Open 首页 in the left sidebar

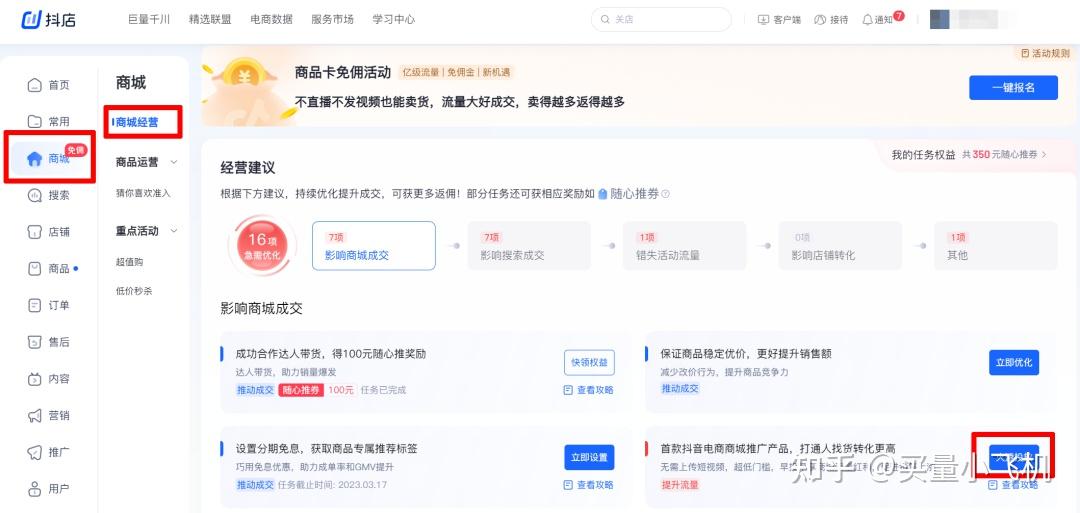click(x=48, y=85)
